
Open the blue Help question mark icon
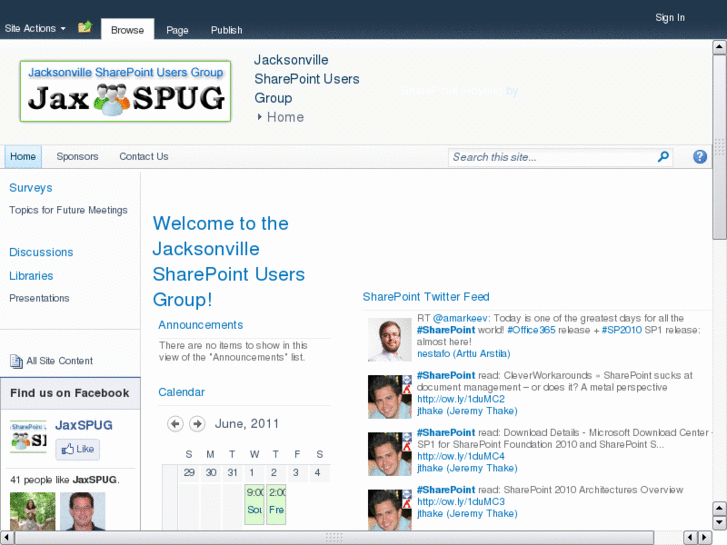700,157
